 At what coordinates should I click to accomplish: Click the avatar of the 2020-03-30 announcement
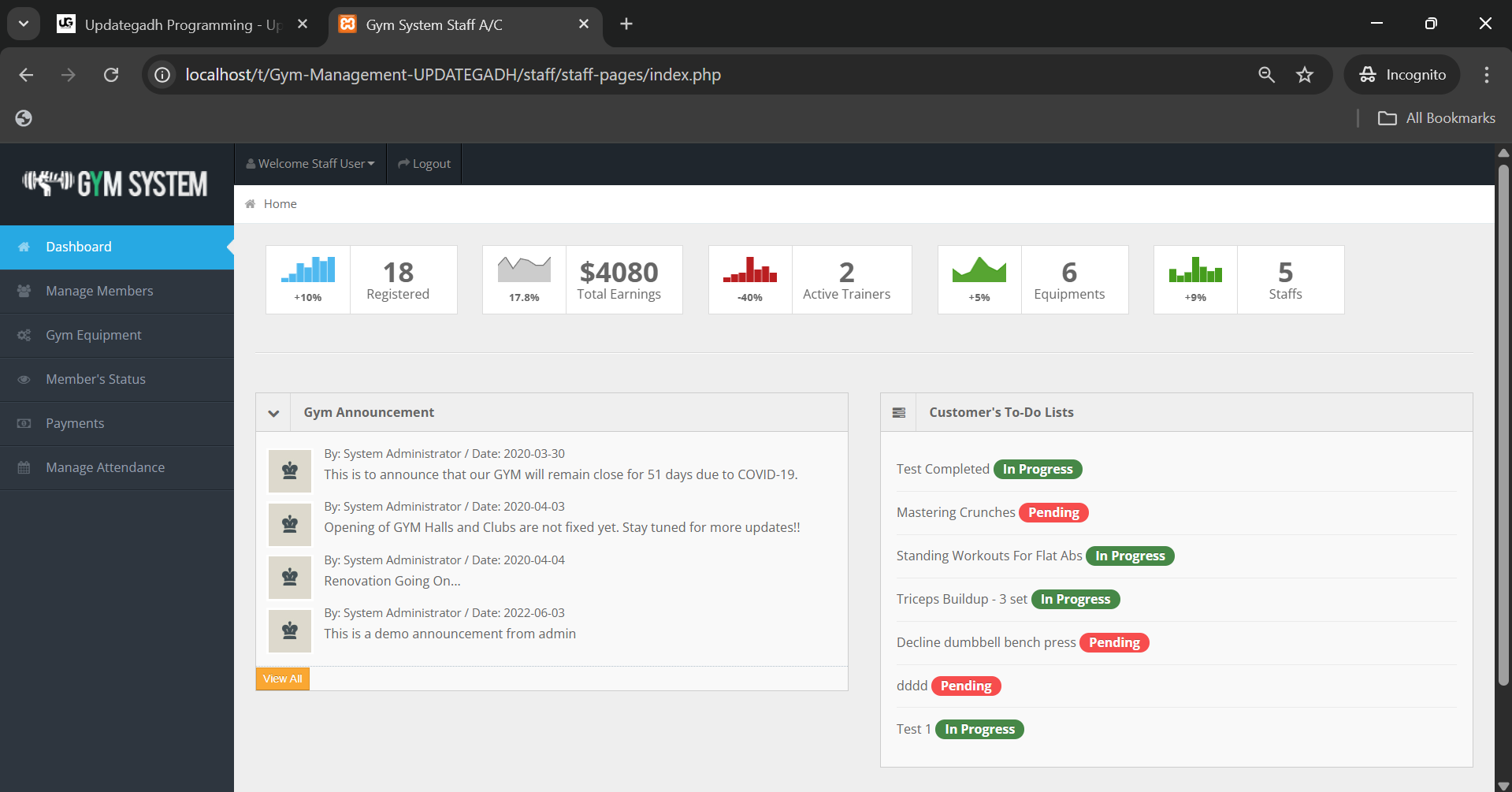[290, 470]
